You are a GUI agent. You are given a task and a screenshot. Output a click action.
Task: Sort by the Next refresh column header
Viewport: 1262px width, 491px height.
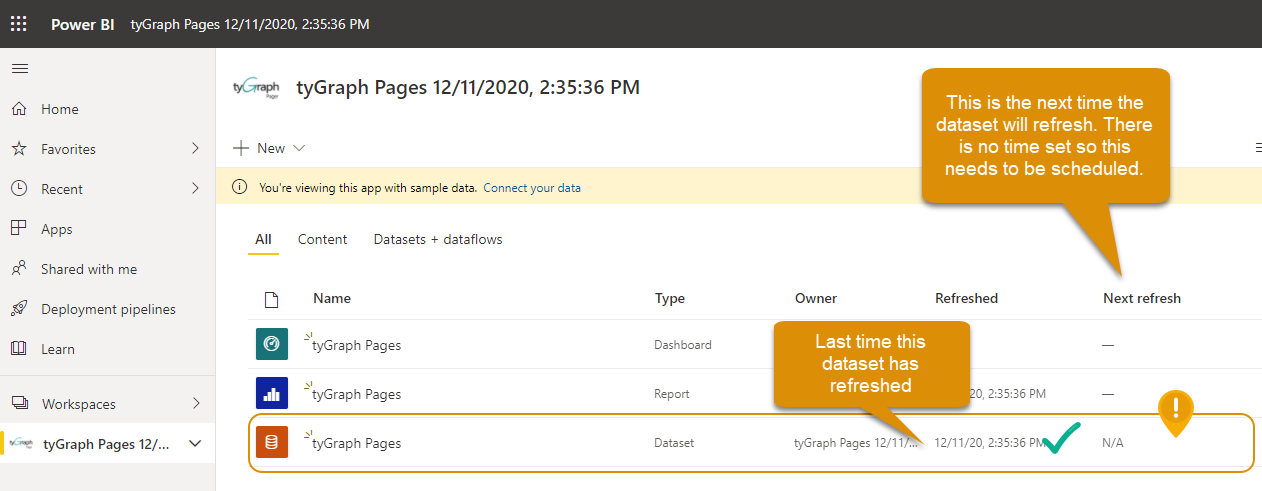1142,298
